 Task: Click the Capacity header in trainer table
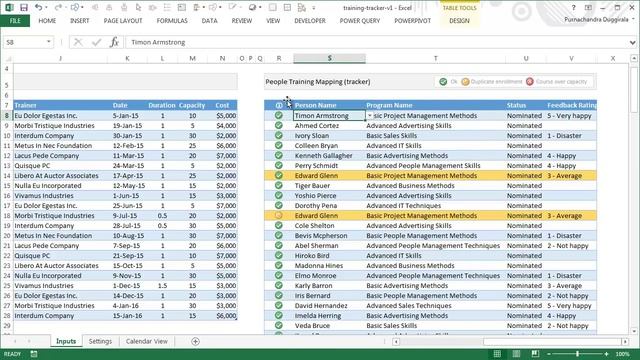[192, 105]
